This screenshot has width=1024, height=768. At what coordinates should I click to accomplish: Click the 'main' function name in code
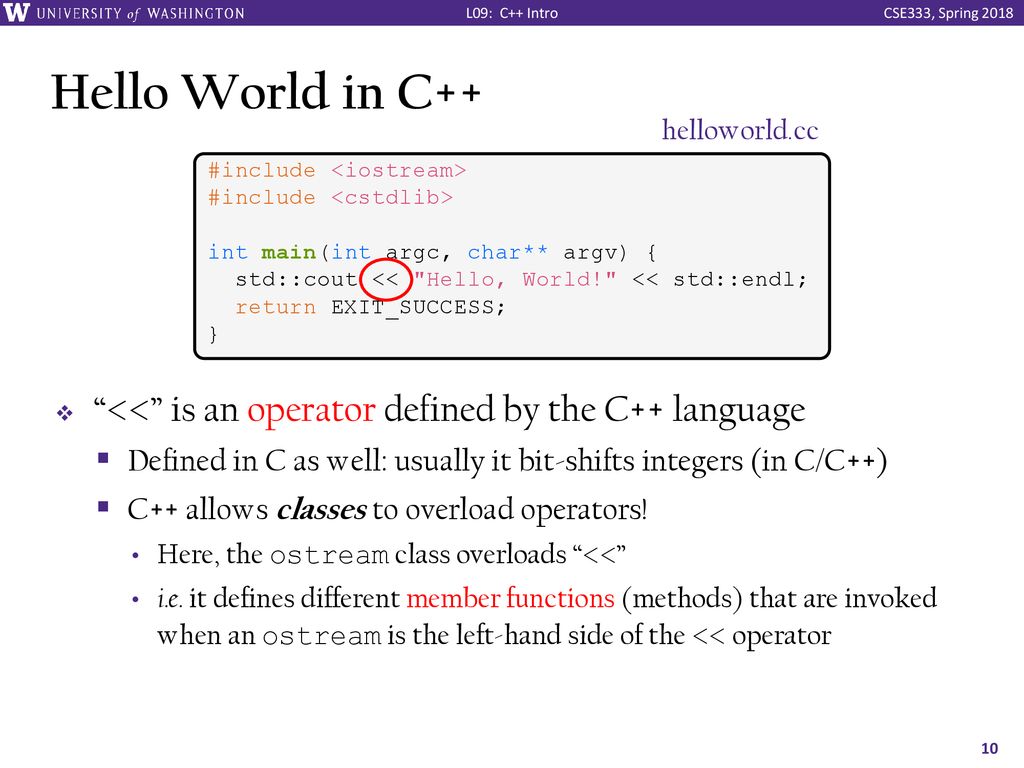[288, 253]
